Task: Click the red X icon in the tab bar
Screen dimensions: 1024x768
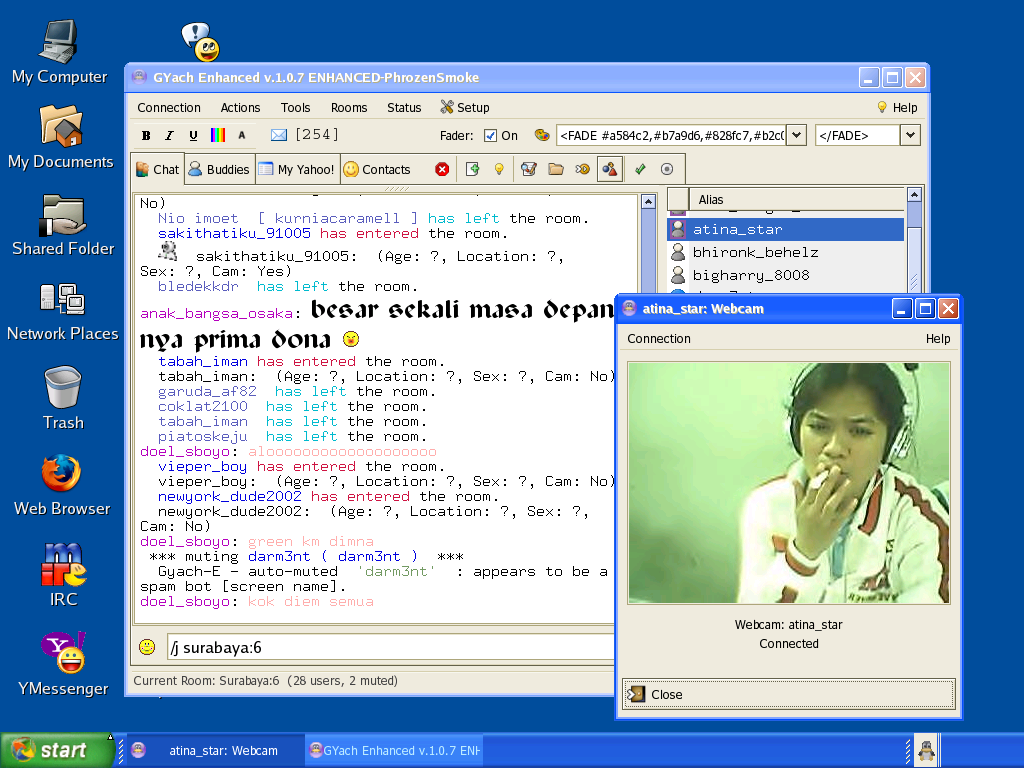Action: coord(442,169)
